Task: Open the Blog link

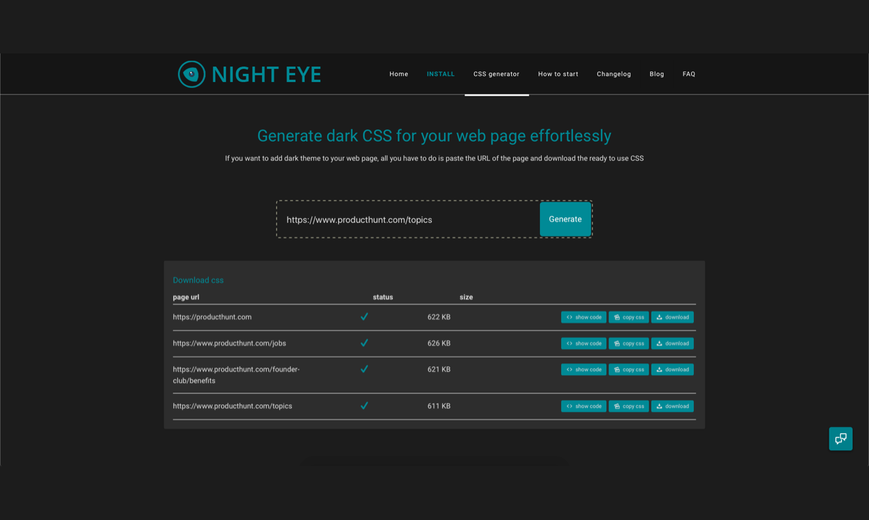Action: coord(656,74)
